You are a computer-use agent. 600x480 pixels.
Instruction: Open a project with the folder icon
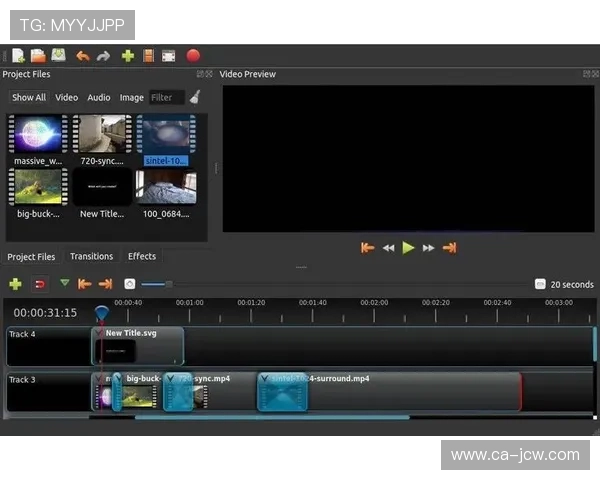38,56
